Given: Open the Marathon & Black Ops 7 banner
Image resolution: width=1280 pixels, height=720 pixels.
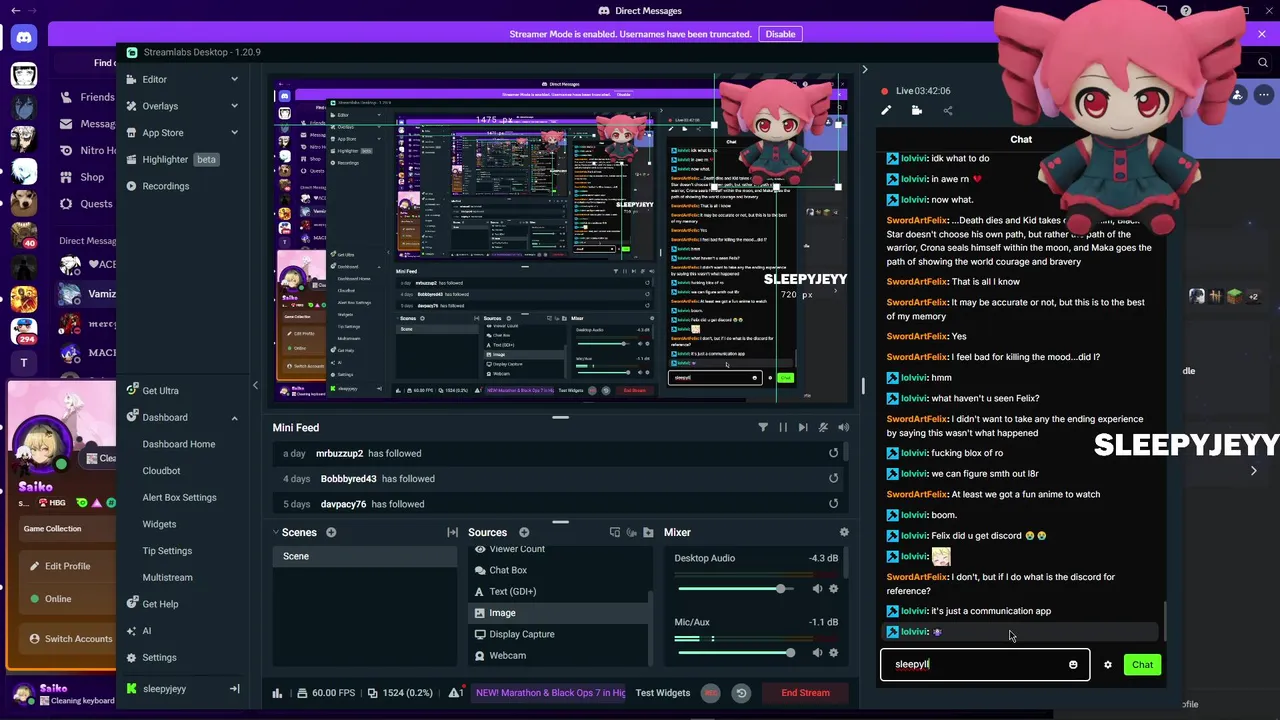Looking at the screenshot, I should pos(548,693).
